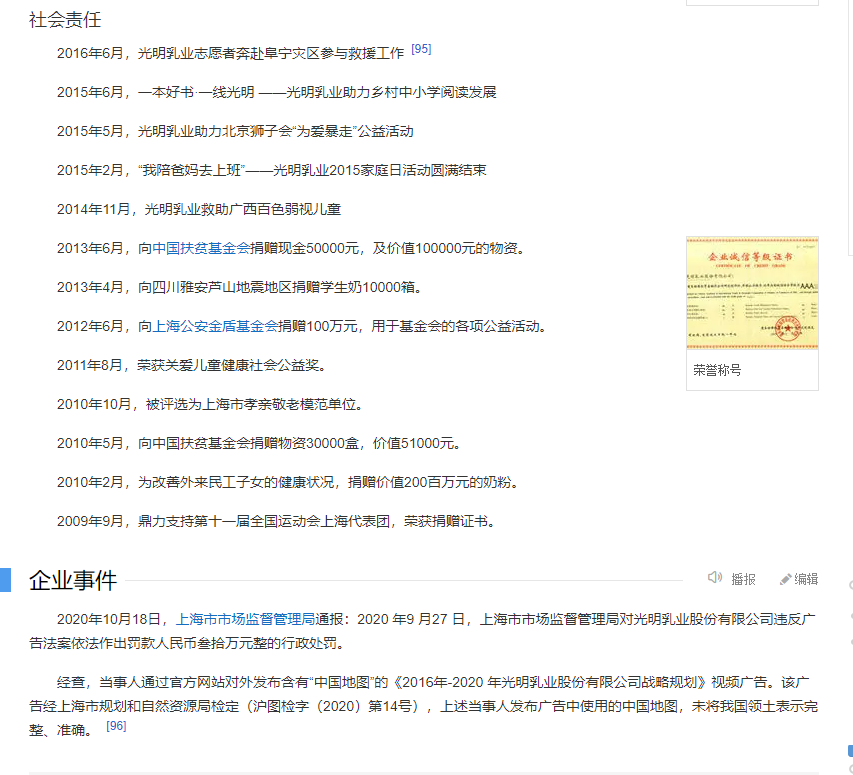
Task: Click the 编辑 pencil icon
Action: pyautogui.click(x=785, y=580)
